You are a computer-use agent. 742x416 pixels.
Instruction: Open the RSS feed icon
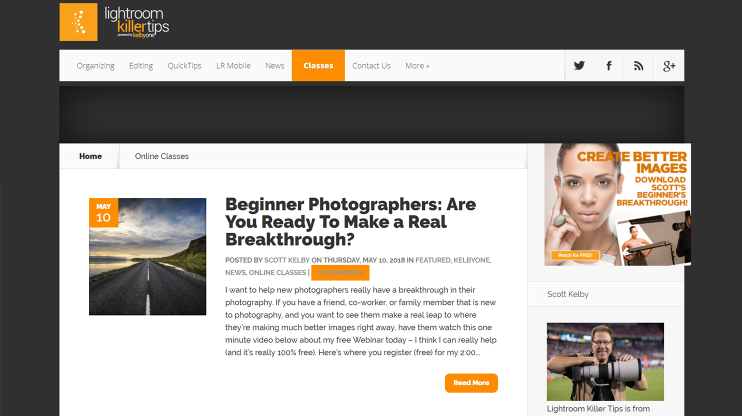(638, 66)
